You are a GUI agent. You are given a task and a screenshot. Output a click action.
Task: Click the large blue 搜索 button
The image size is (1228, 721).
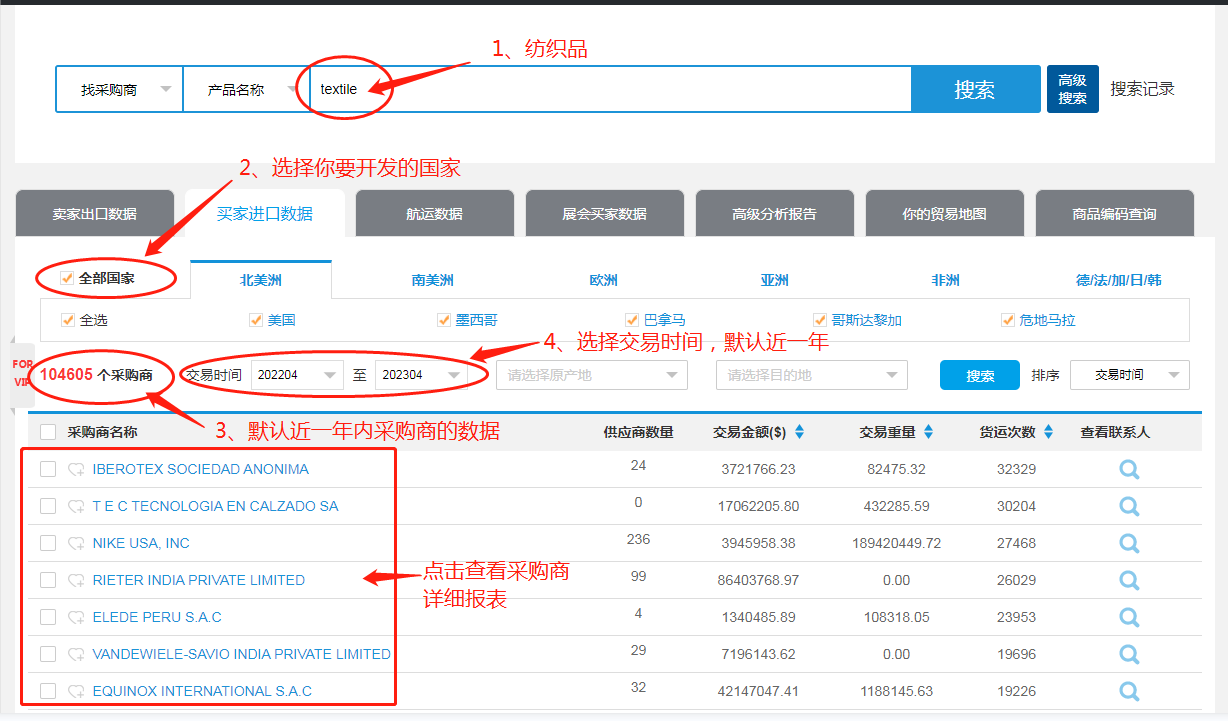974,90
